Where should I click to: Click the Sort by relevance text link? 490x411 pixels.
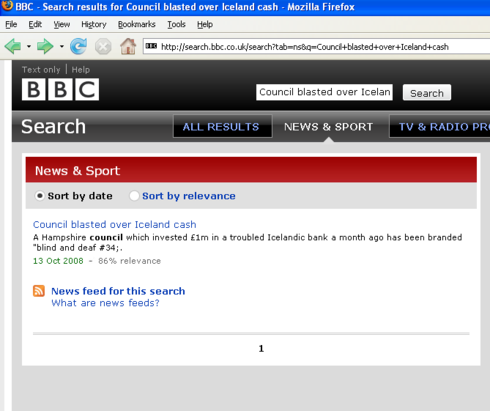point(189,196)
